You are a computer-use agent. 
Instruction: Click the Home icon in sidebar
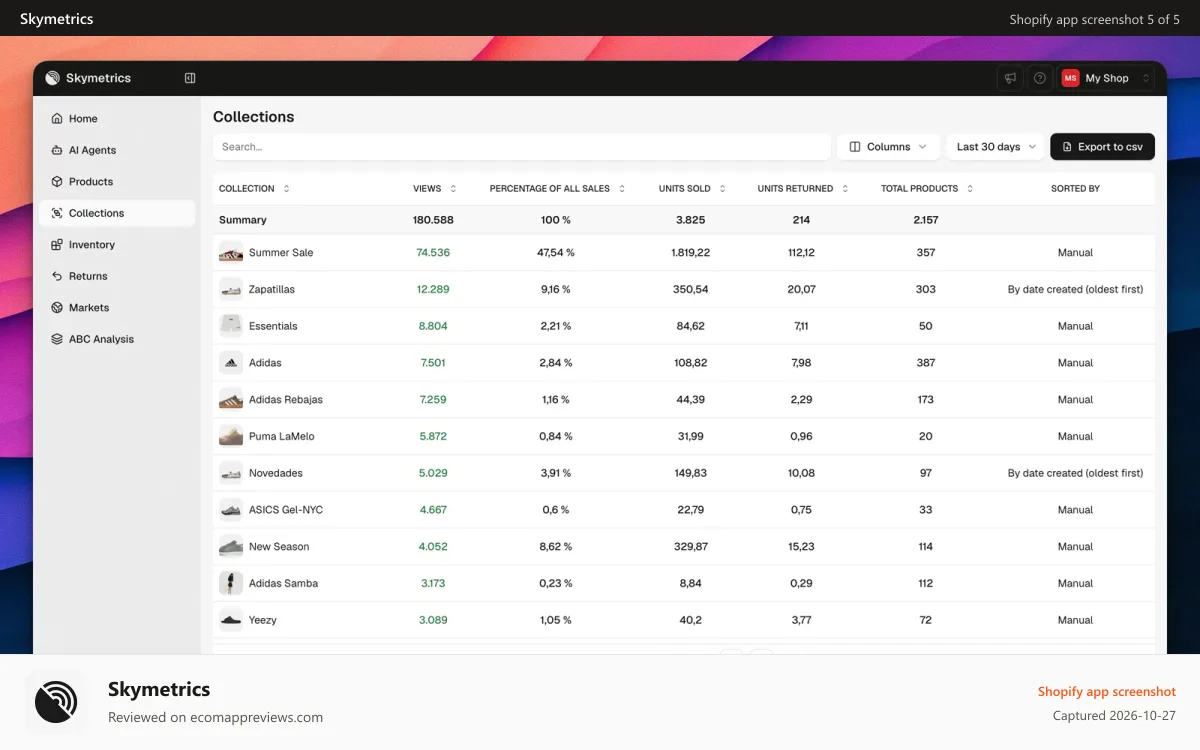57,119
